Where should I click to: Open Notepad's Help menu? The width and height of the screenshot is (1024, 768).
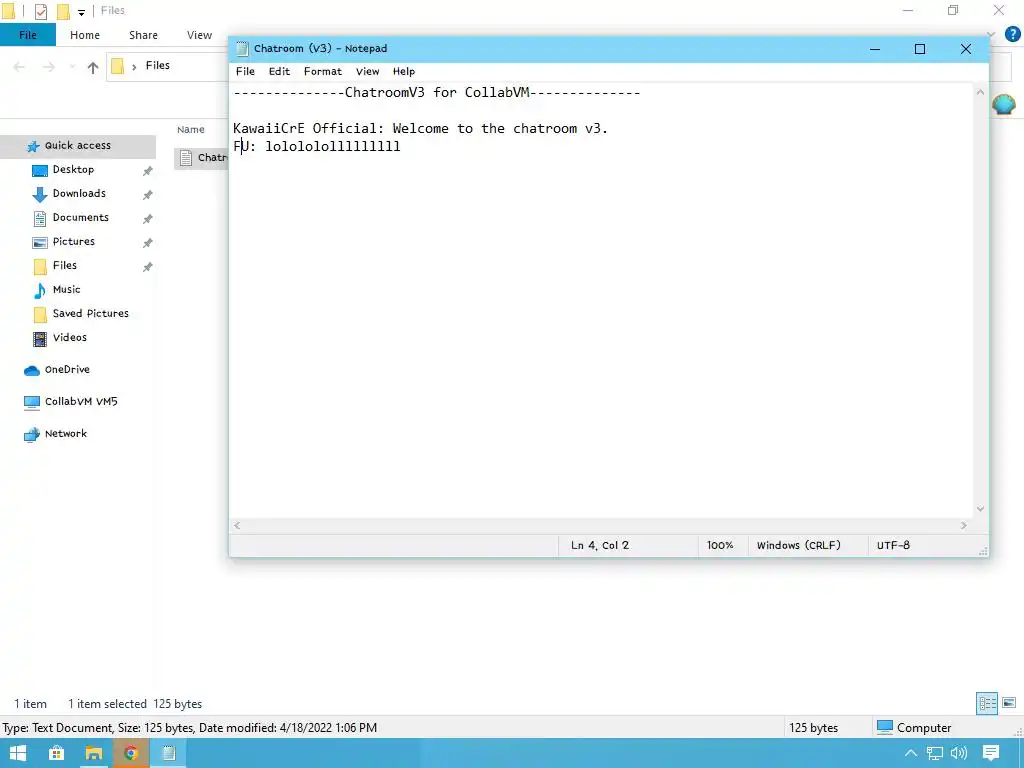pos(404,71)
